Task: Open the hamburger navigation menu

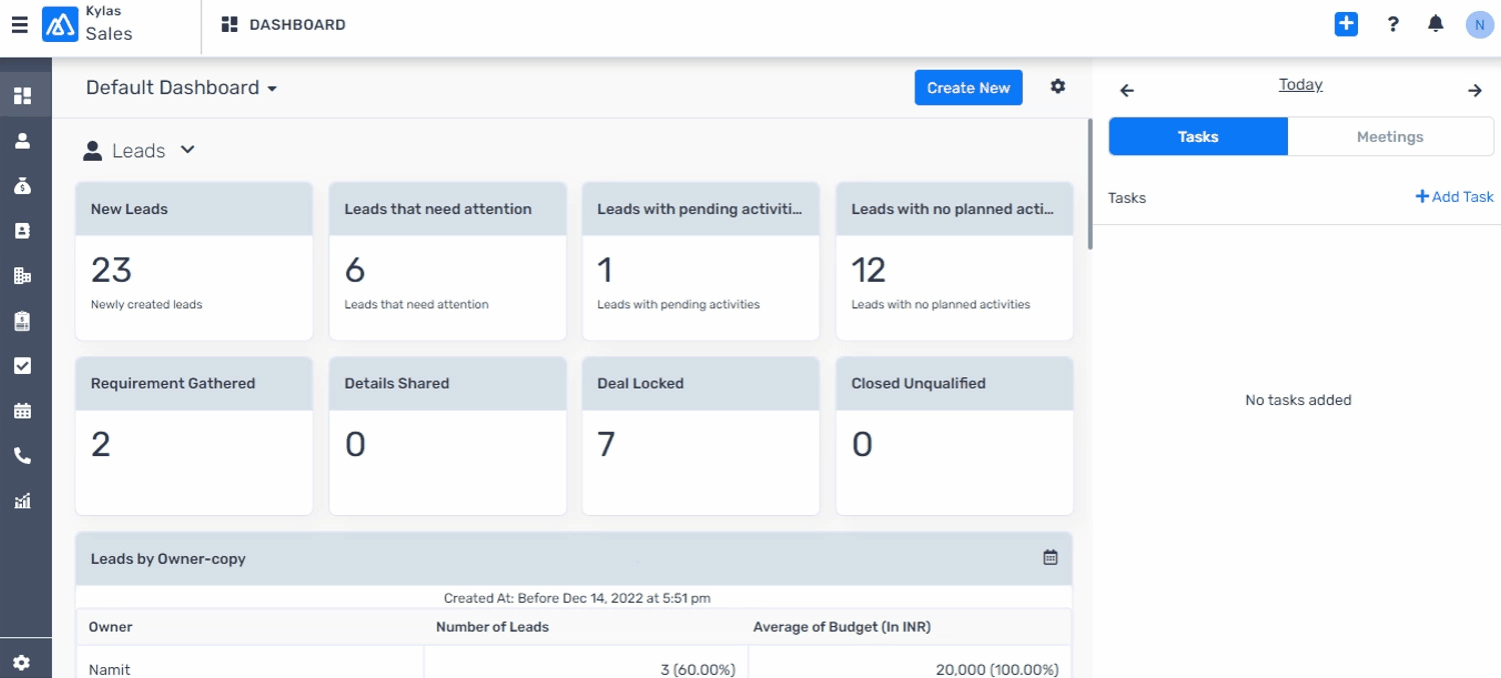Action: 19,25
